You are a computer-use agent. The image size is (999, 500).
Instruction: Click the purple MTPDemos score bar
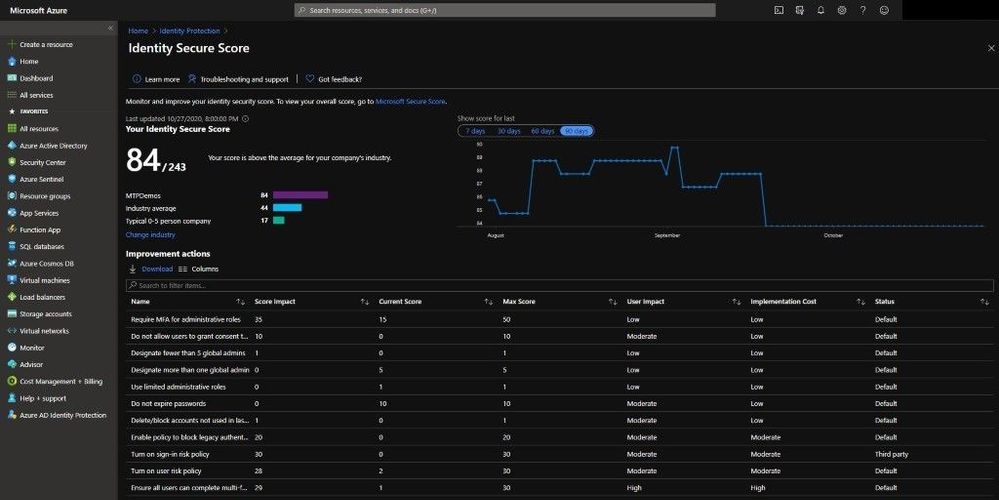(x=301, y=195)
